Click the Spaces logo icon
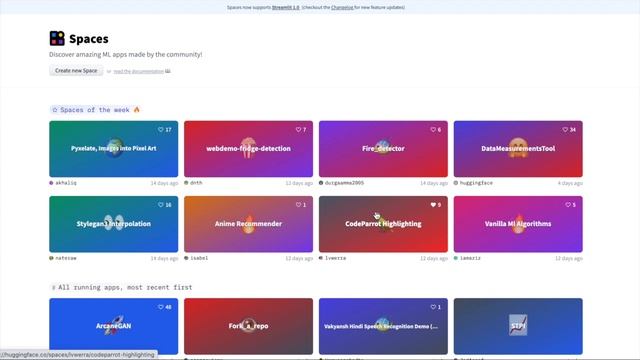 (57, 38)
